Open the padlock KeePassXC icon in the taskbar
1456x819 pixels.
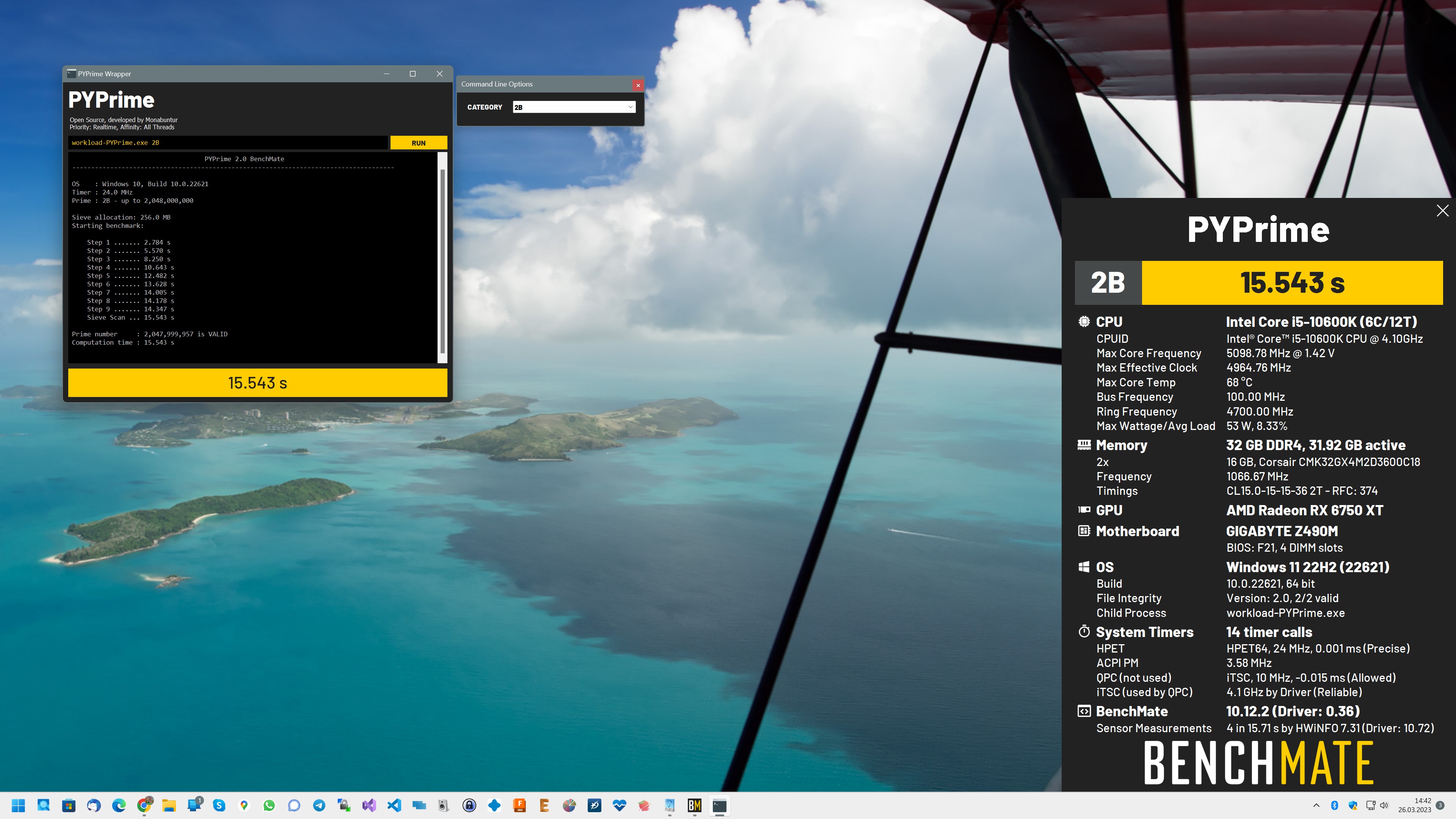(x=469, y=805)
